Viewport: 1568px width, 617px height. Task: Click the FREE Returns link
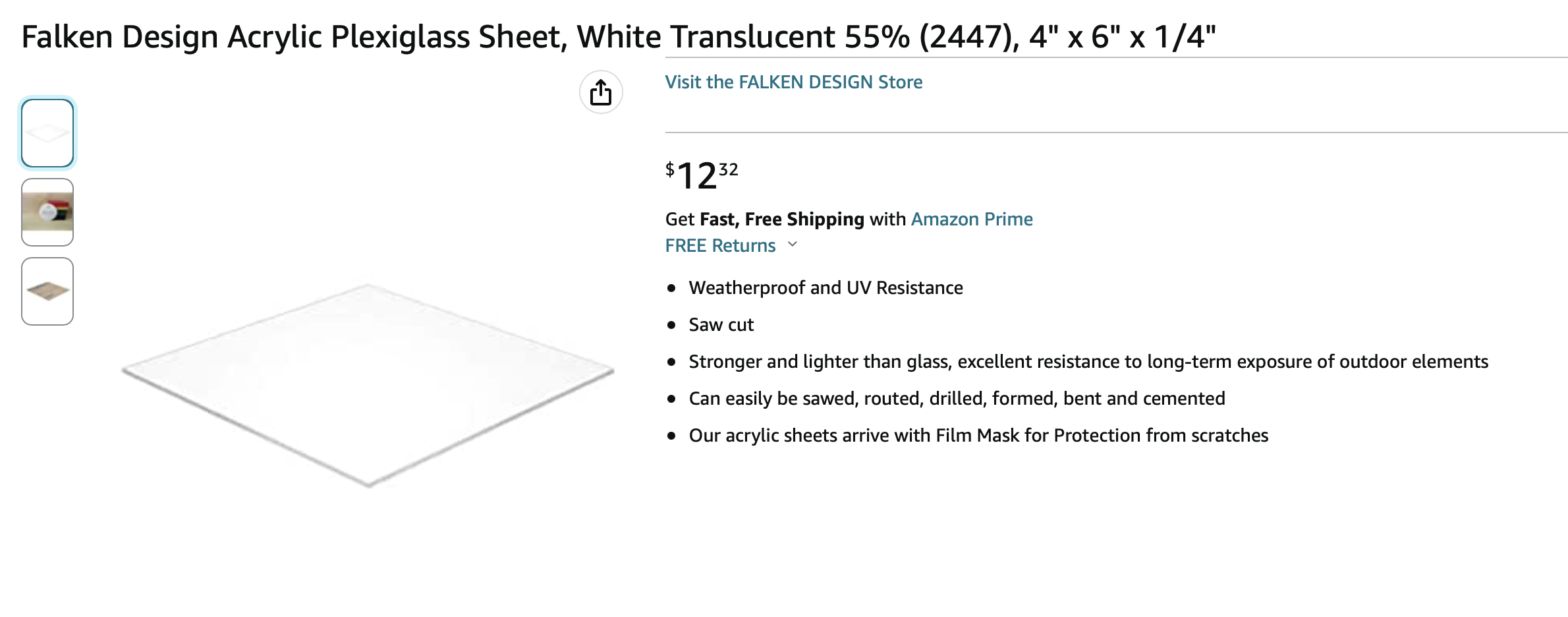[720, 245]
